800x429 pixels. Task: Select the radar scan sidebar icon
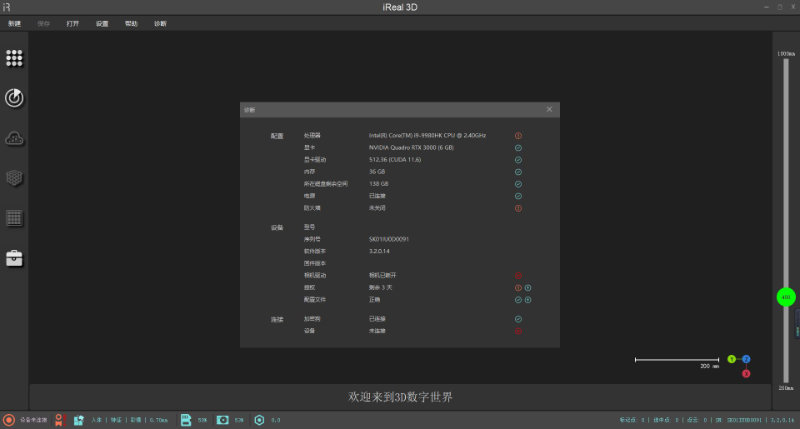click(14, 98)
